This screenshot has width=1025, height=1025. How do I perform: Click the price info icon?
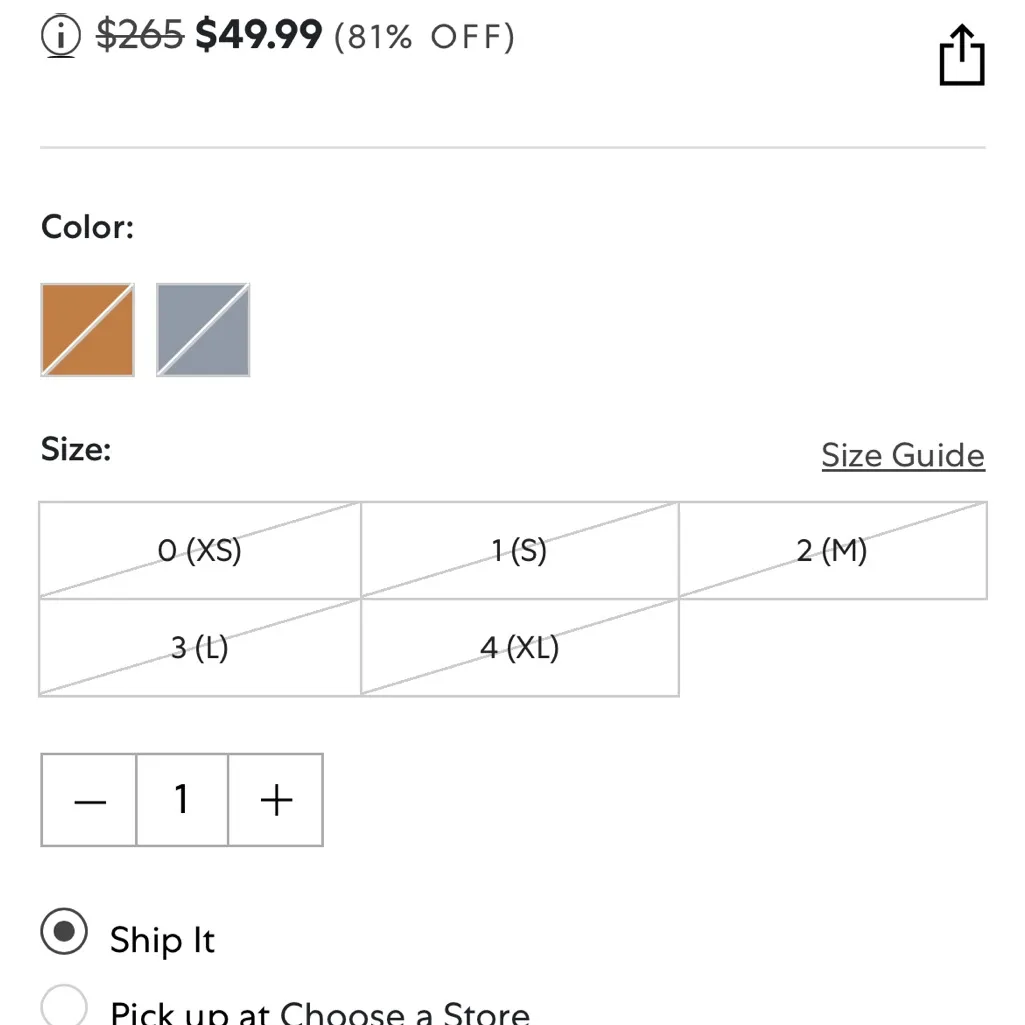click(x=62, y=37)
